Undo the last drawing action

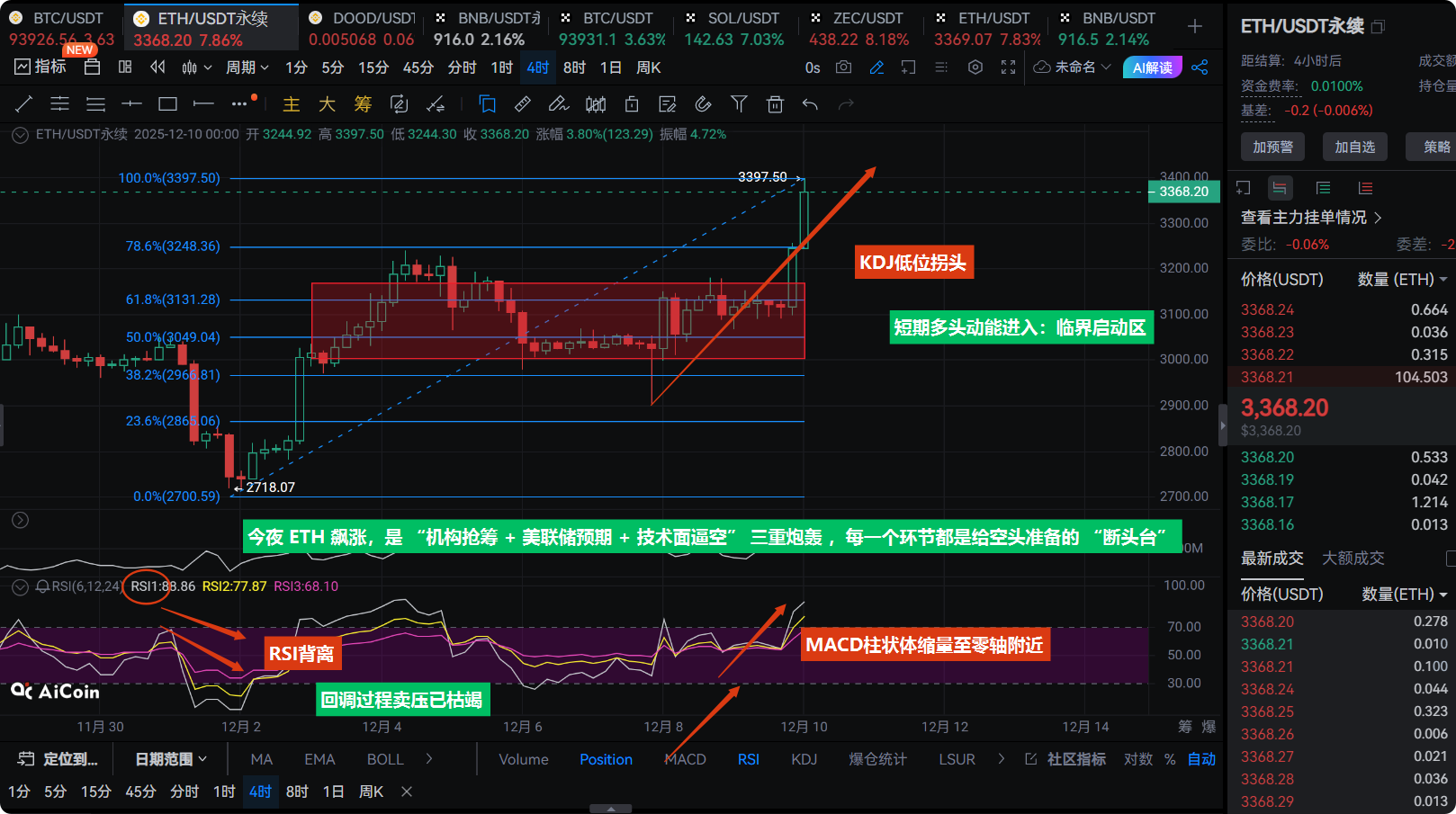(x=810, y=104)
